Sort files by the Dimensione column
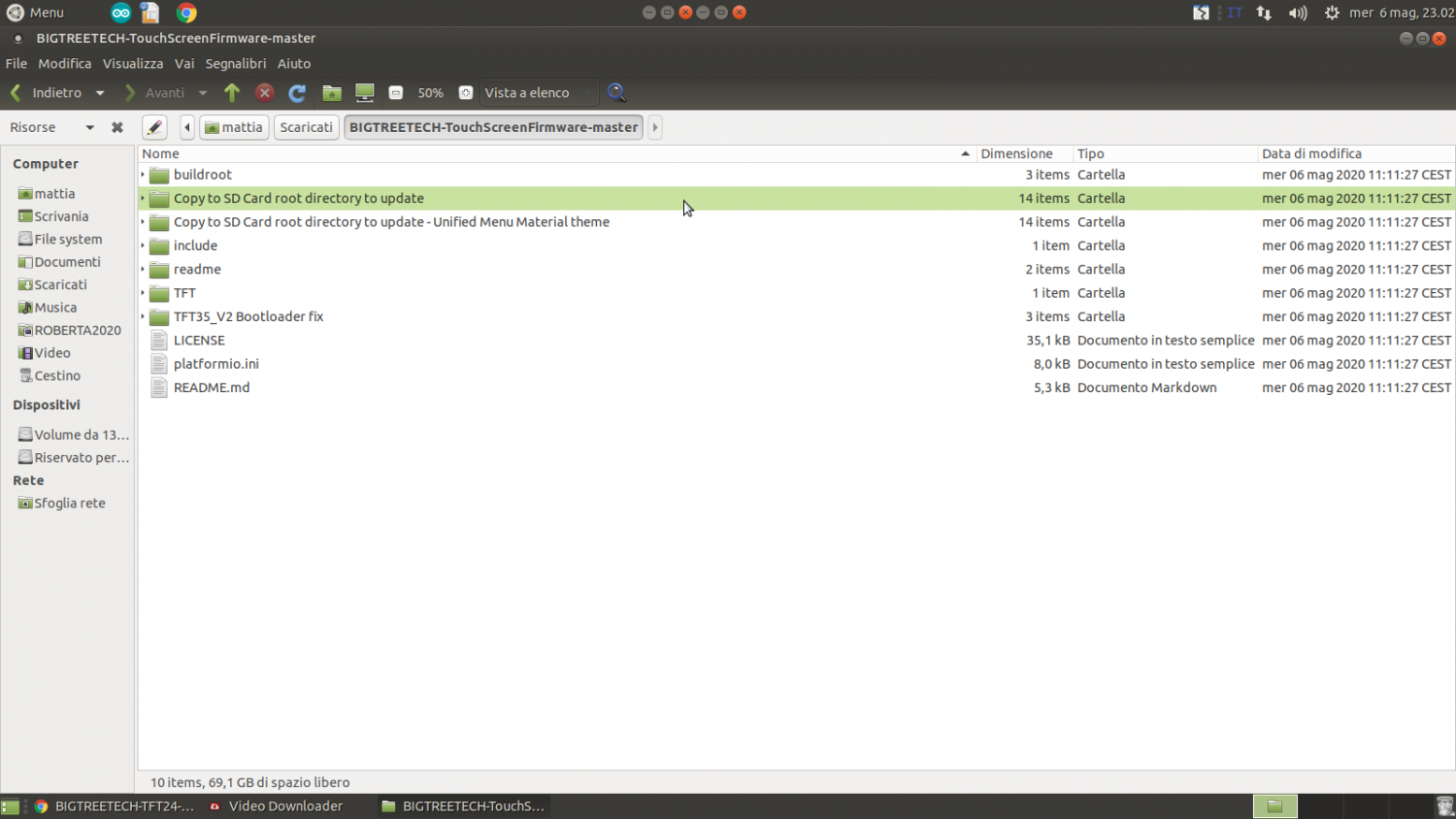 tap(1023, 153)
